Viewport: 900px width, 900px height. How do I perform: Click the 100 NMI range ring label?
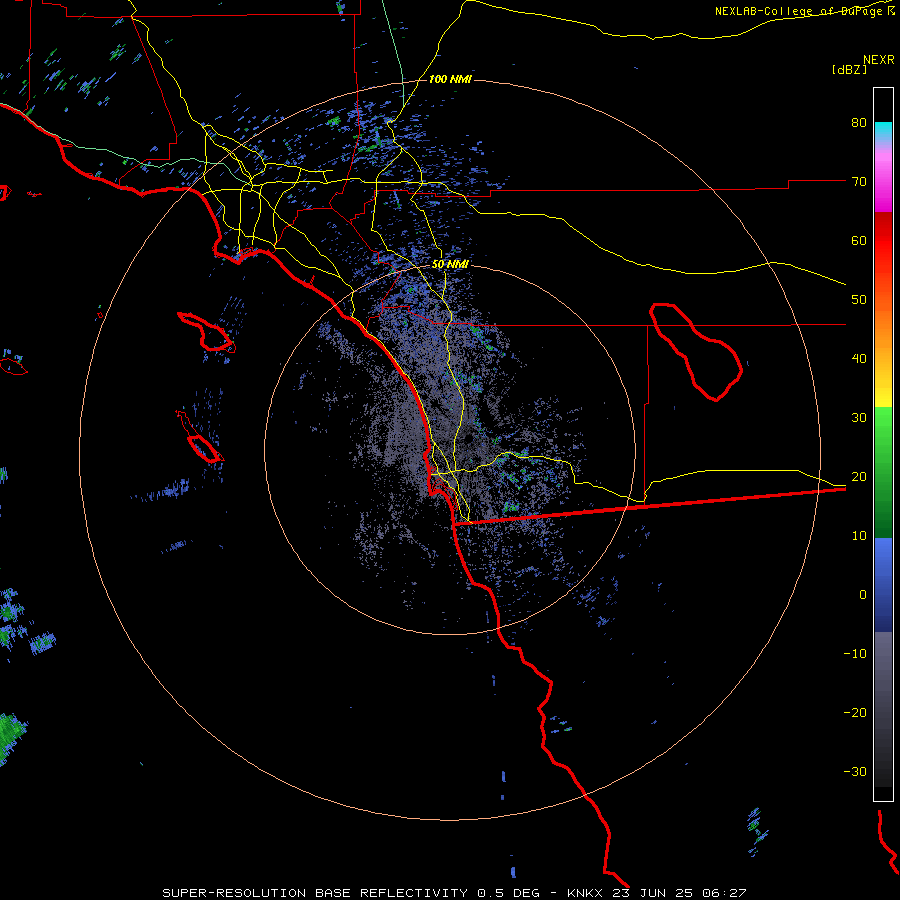pos(449,79)
